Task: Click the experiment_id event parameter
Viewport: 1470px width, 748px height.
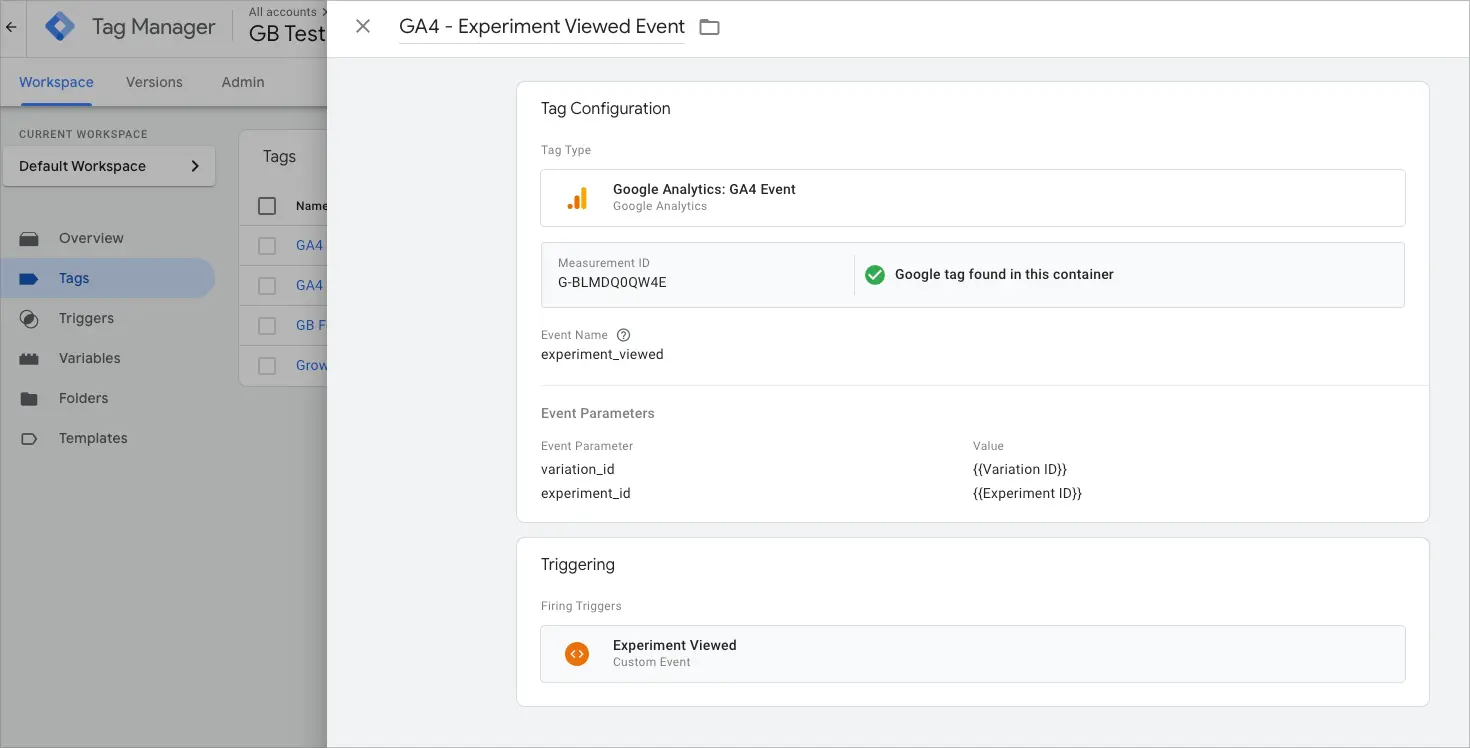Action: coord(586,493)
